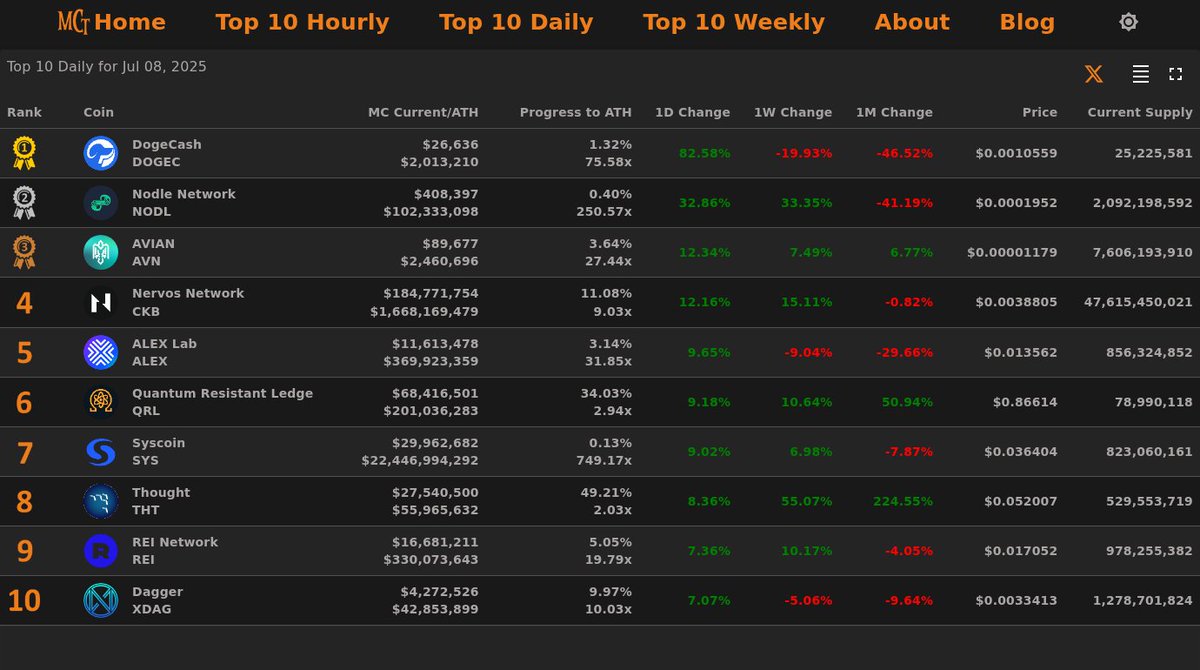Screen dimensions: 1200x670
Task: Sort by 1M Change column header
Action: click(x=894, y=113)
